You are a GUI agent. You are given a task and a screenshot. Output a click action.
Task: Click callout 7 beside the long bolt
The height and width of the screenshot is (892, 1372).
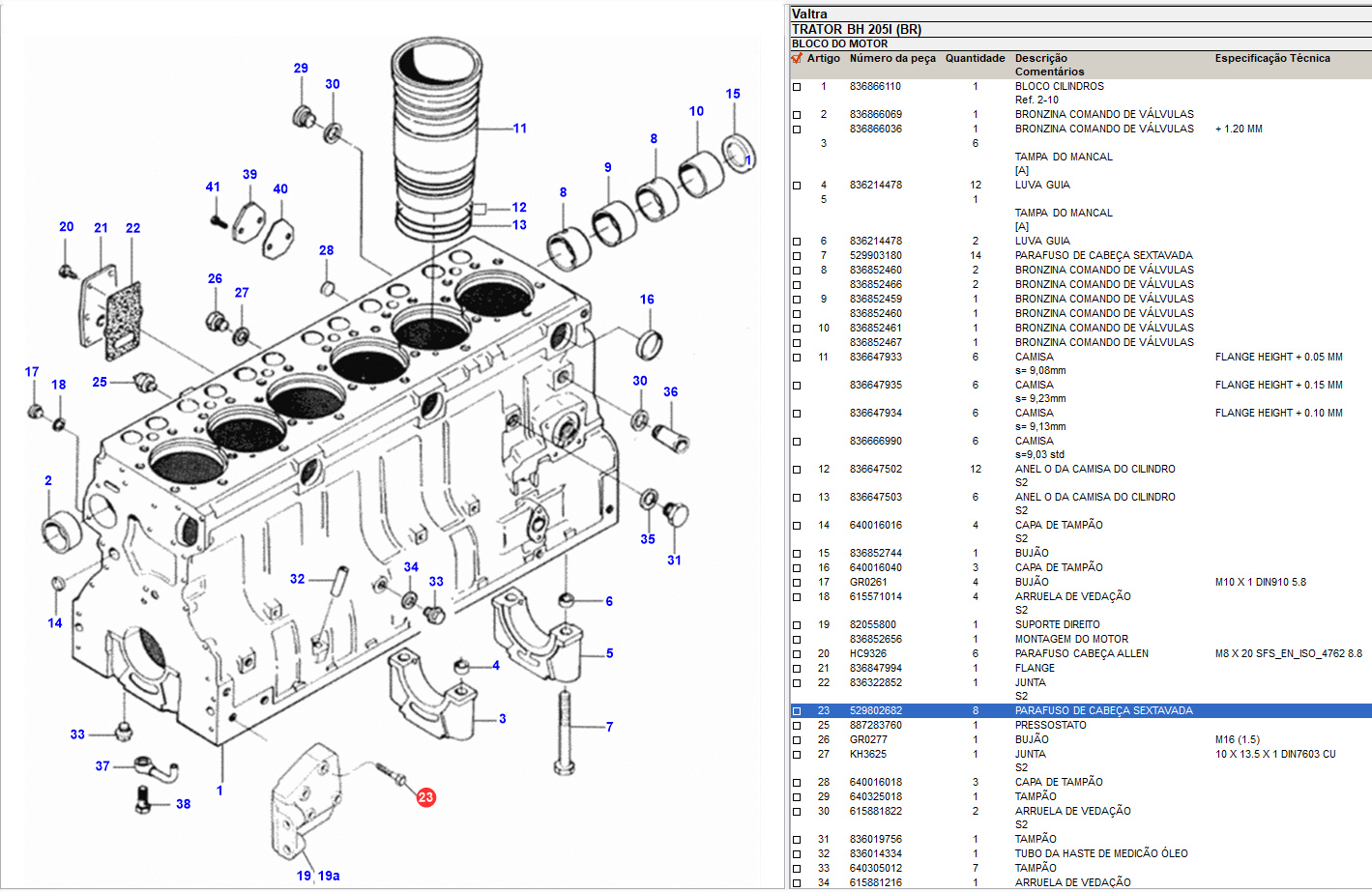(609, 727)
